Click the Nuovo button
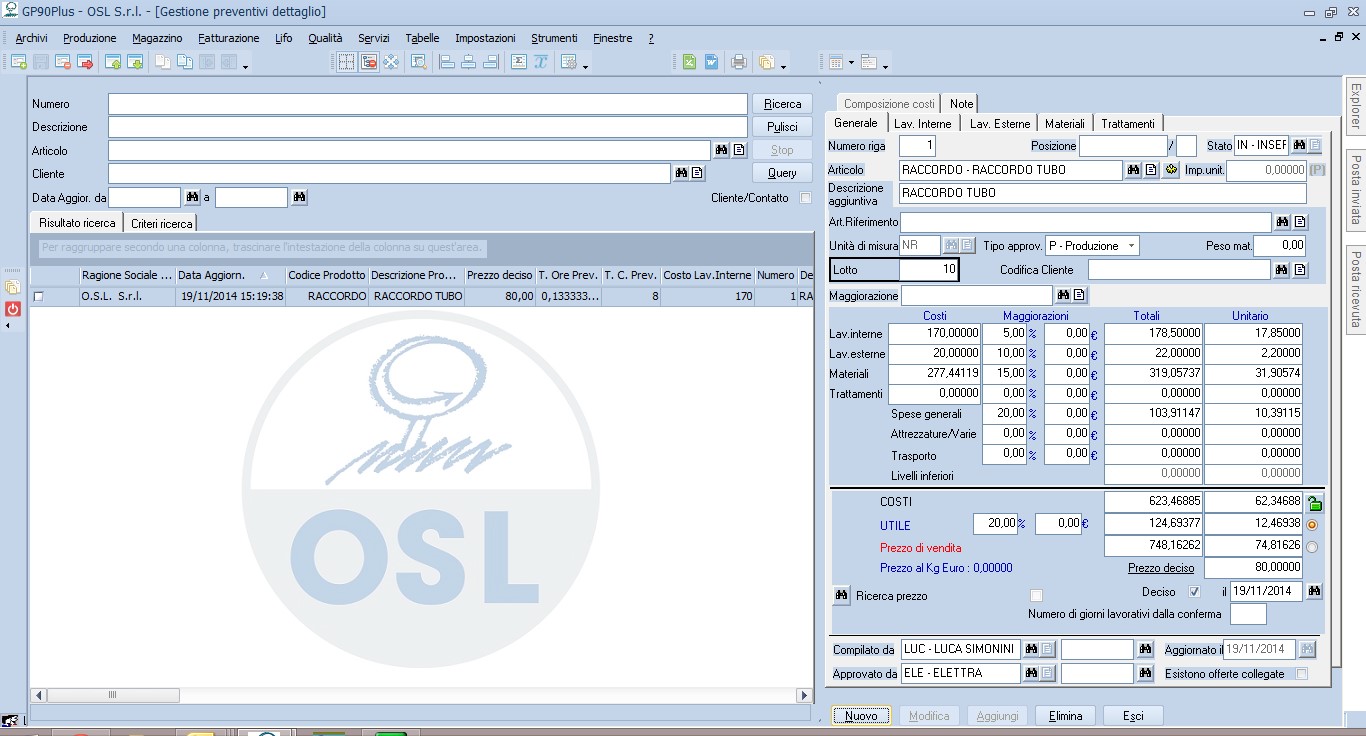 (861, 716)
